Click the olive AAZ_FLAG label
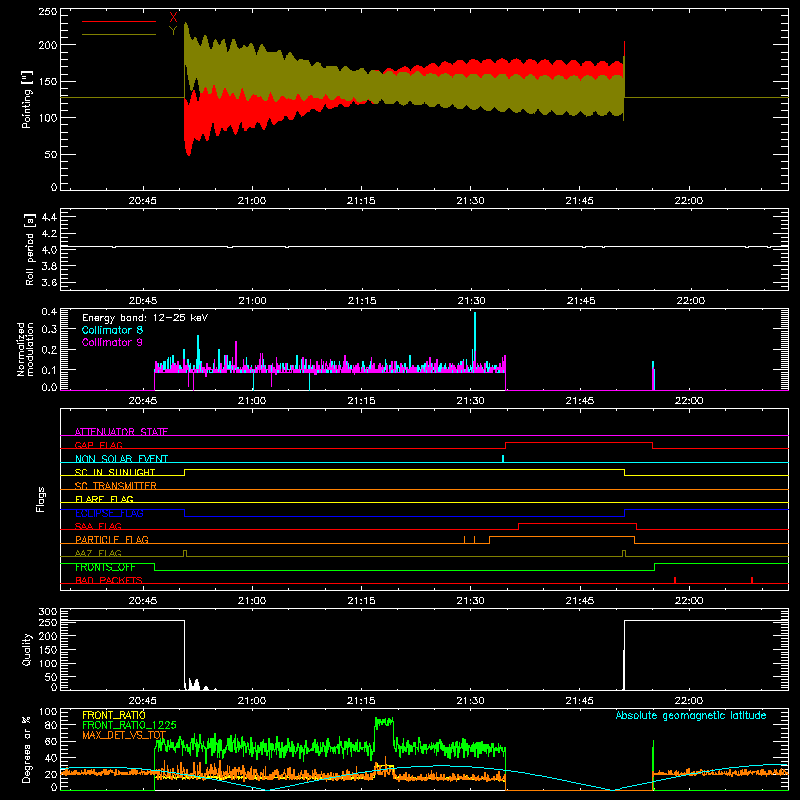The width and height of the screenshot is (800, 800). (x=98, y=553)
